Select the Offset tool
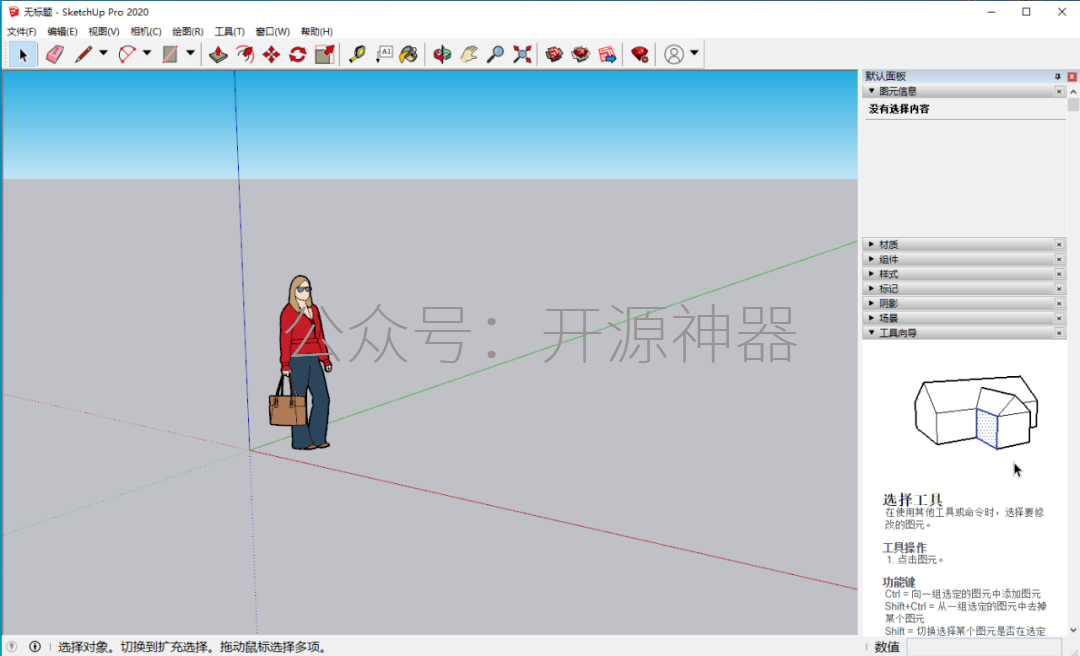This screenshot has width=1080, height=656. 245,54
